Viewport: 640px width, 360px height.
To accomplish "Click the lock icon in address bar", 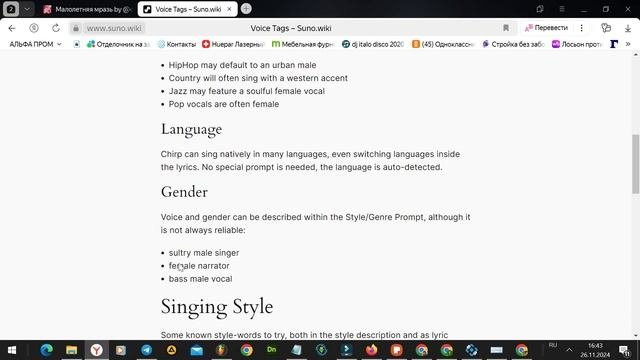I will [x=76, y=28].
